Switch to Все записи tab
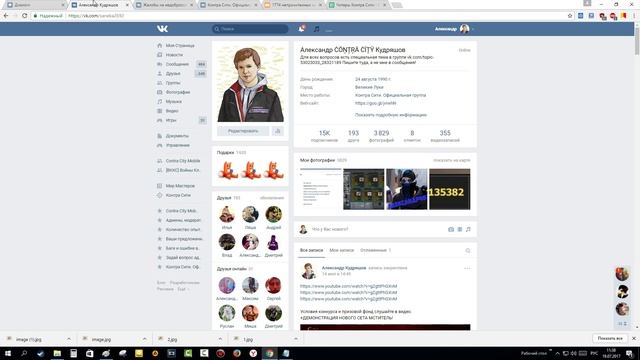The width and height of the screenshot is (640, 360). tap(311, 250)
